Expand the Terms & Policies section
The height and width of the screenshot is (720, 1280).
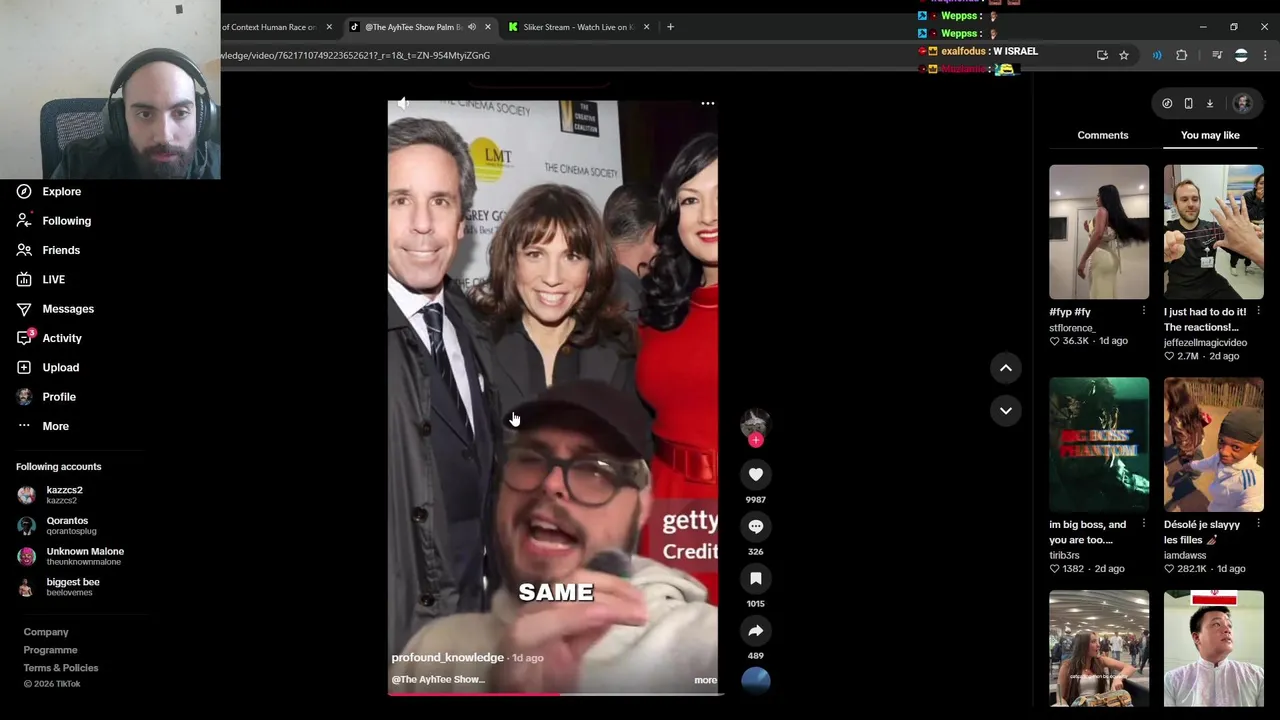click(61, 668)
